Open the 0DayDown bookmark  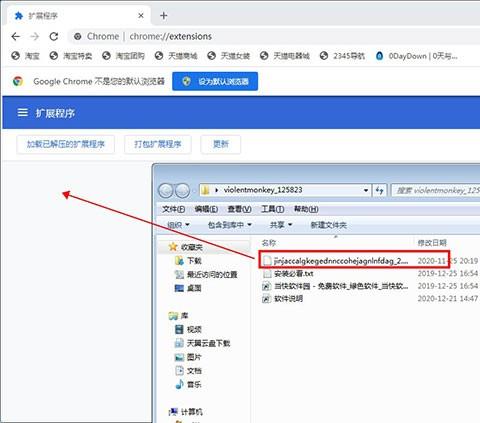tap(417, 56)
